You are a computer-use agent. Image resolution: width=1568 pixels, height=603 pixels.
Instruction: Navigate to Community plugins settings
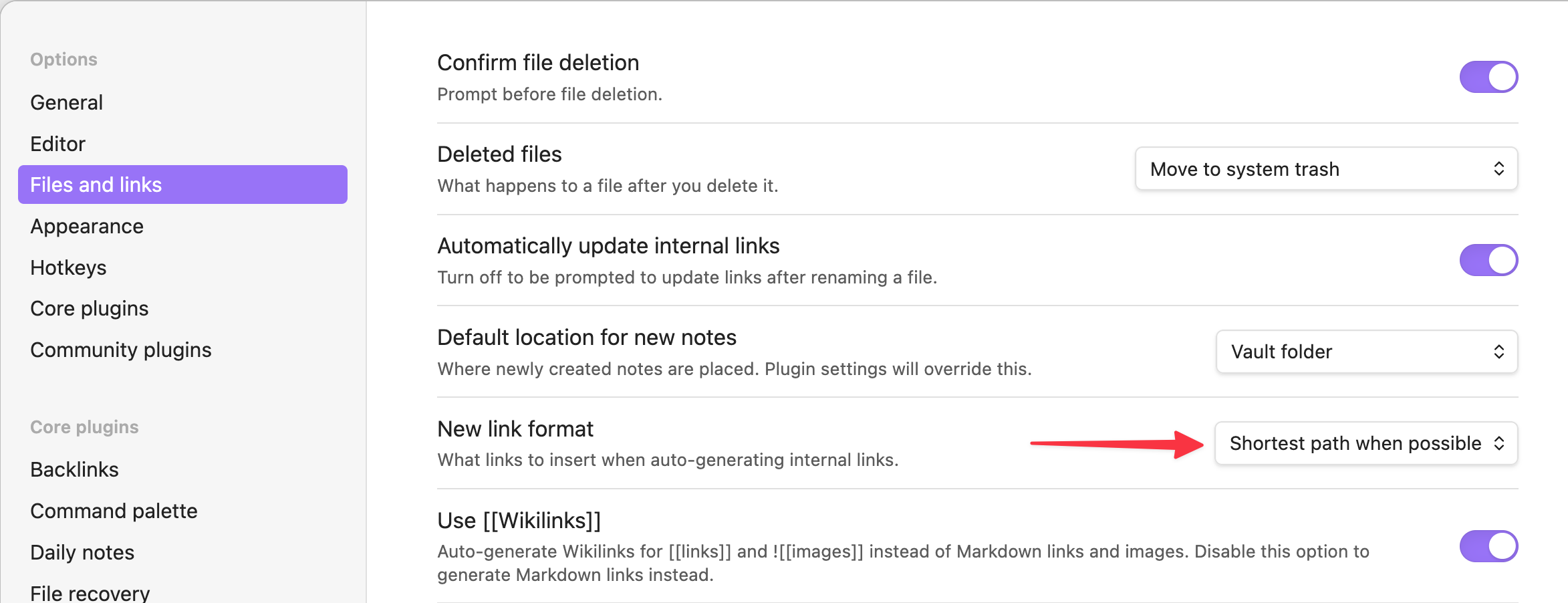coord(121,350)
